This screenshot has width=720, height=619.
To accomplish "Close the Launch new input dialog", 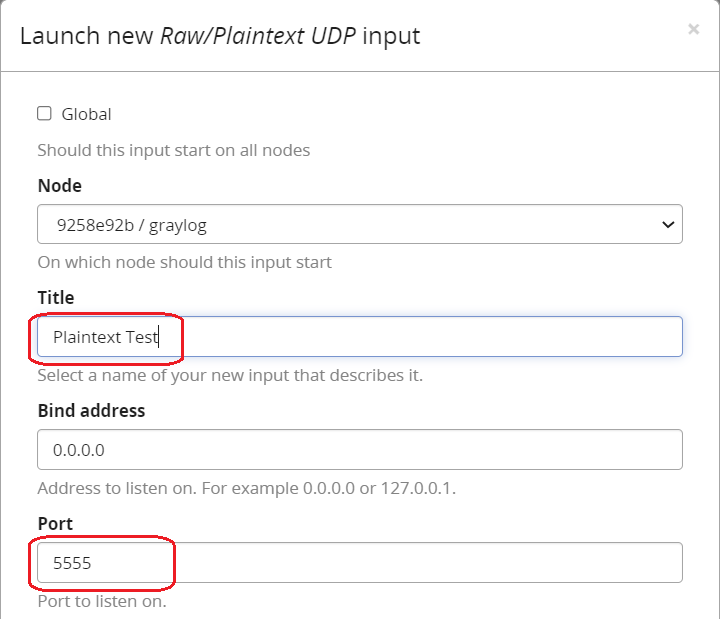I will 693,29.
